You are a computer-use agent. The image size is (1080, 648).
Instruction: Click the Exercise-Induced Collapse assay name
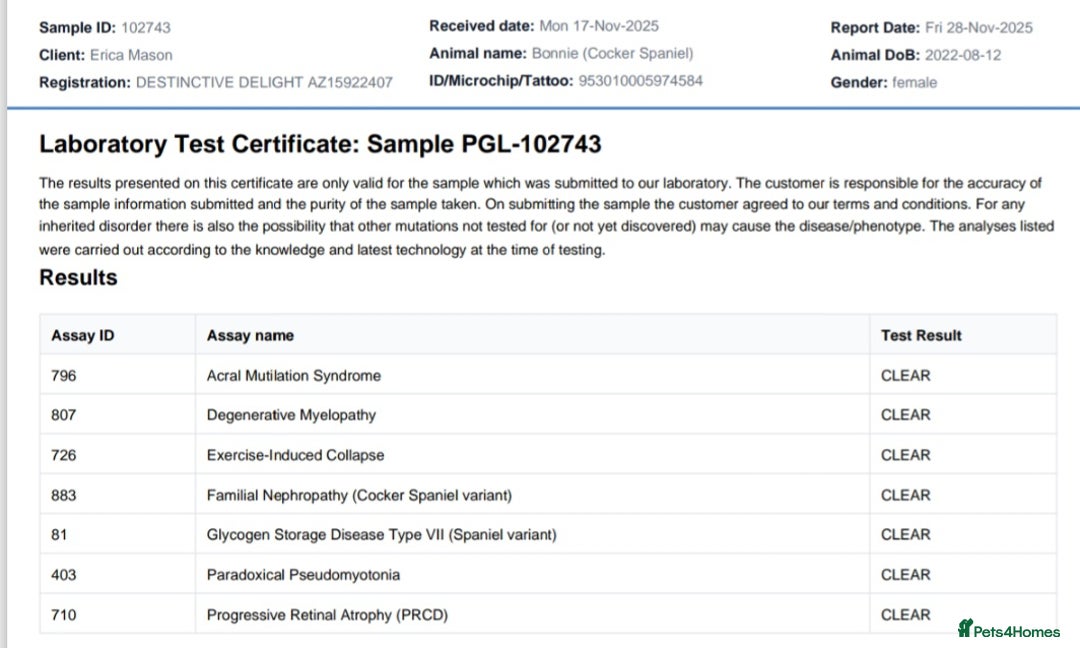click(x=295, y=455)
